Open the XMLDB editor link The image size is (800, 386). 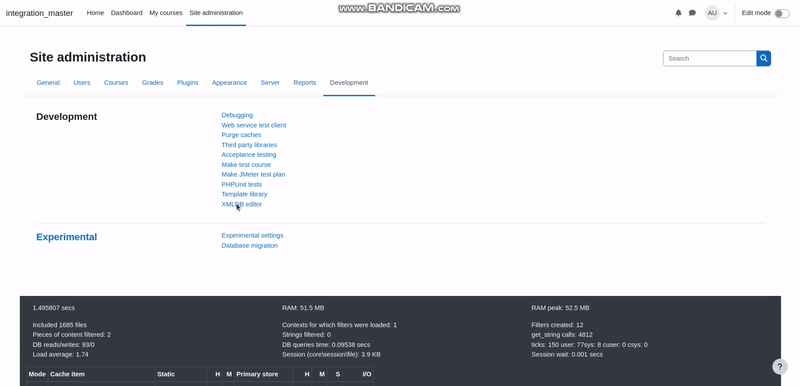tap(241, 204)
